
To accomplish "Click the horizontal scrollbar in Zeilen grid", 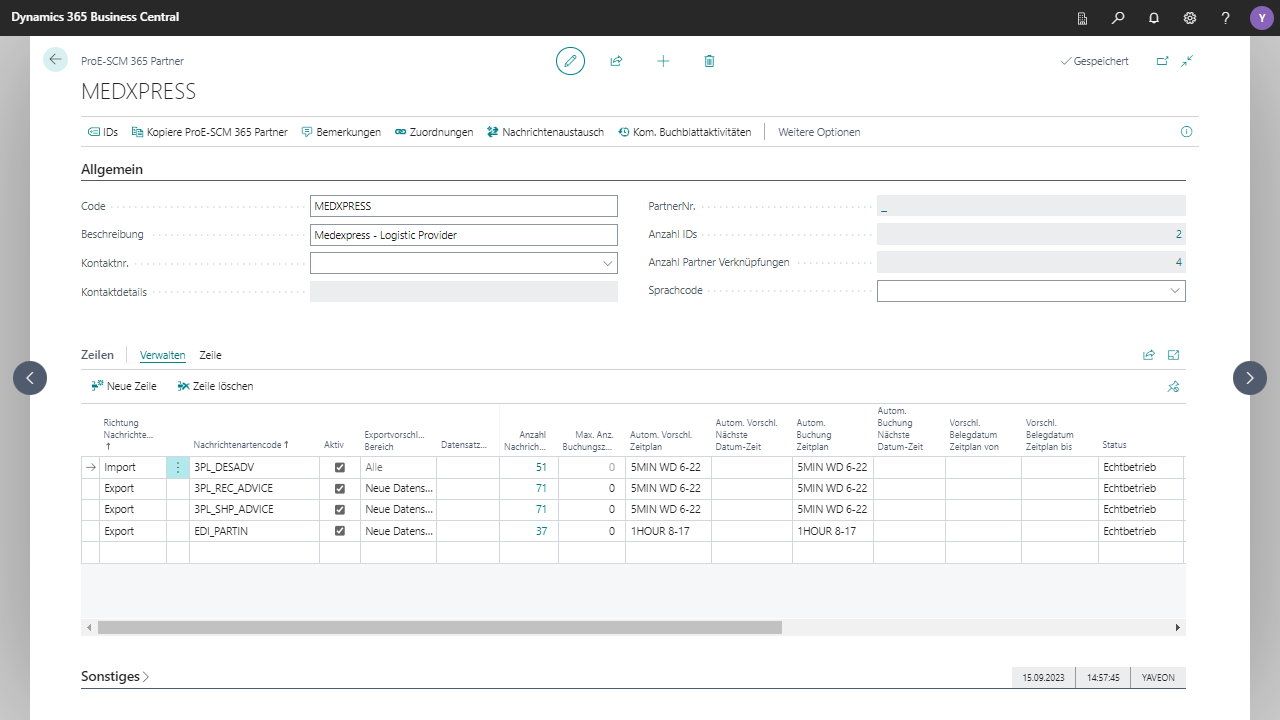I will click(440, 627).
